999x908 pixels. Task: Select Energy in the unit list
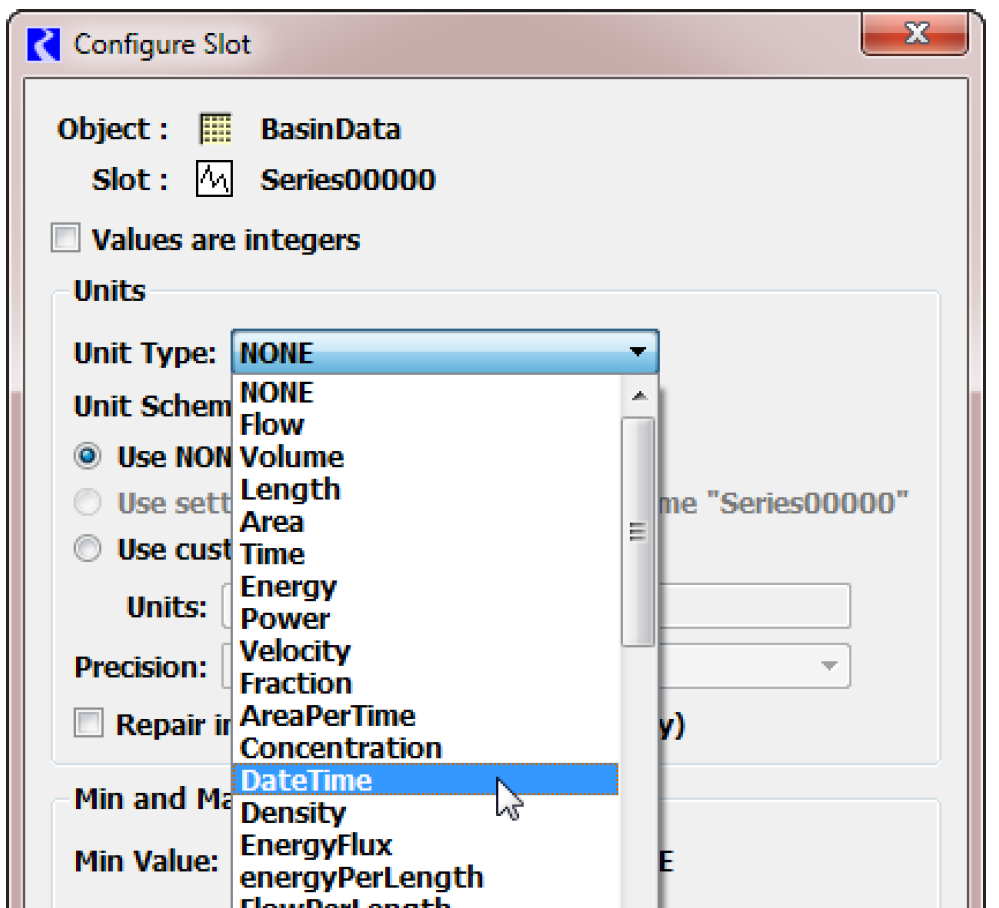tap(288, 587)
